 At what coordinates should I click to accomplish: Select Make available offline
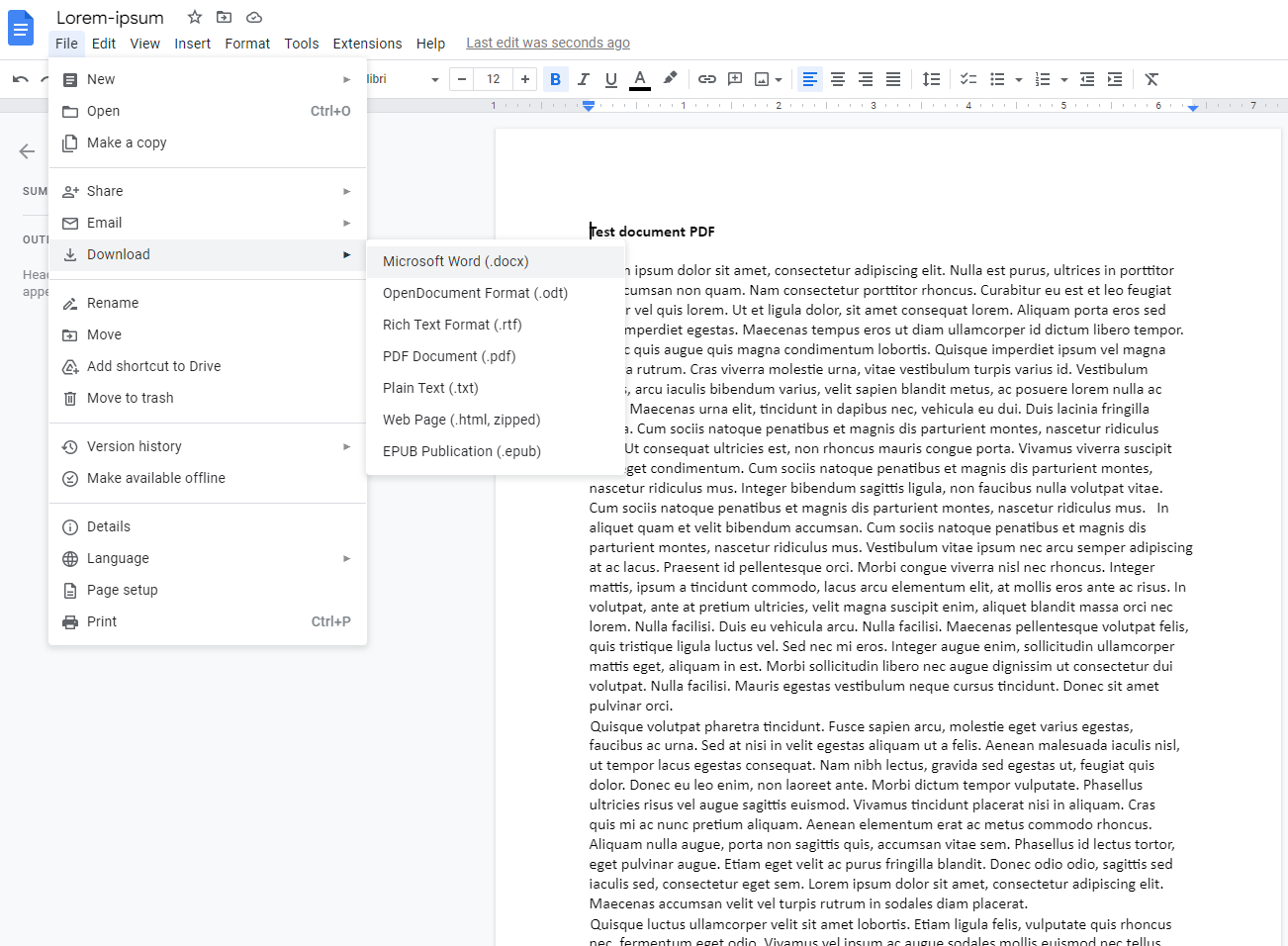pos(208,478)
